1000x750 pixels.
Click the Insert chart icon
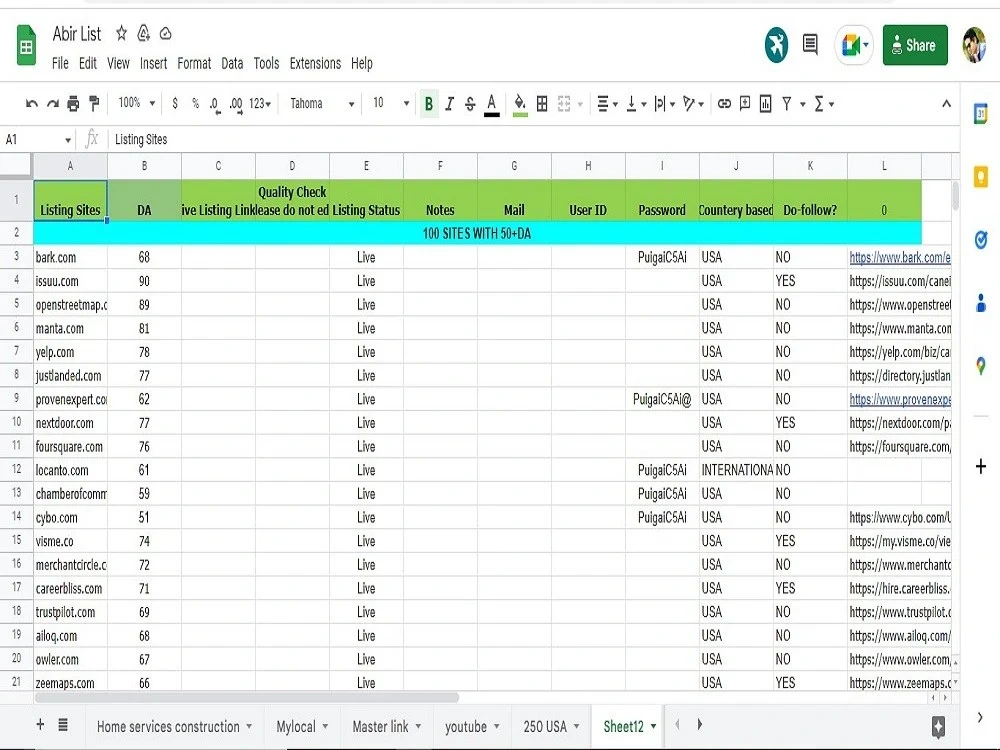coord(766,104)
